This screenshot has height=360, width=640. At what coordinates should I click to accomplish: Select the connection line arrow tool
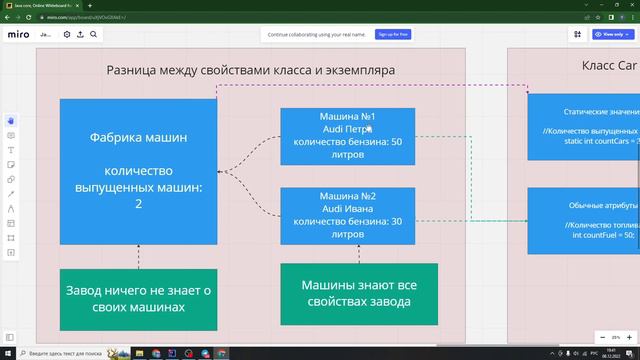coord(11,194)
